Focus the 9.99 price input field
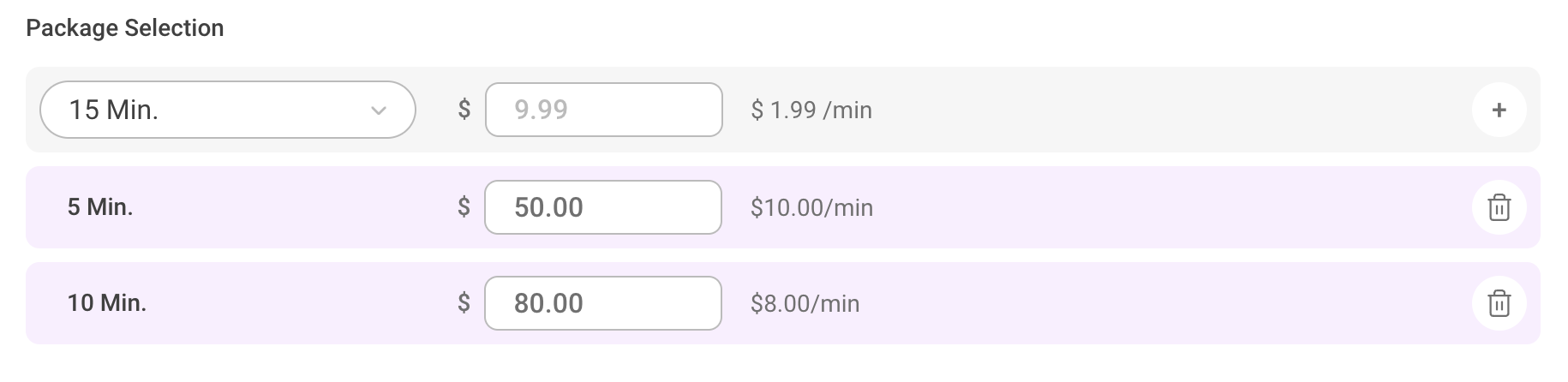Viewport: 1568px width, 382px height. (603, 110)
